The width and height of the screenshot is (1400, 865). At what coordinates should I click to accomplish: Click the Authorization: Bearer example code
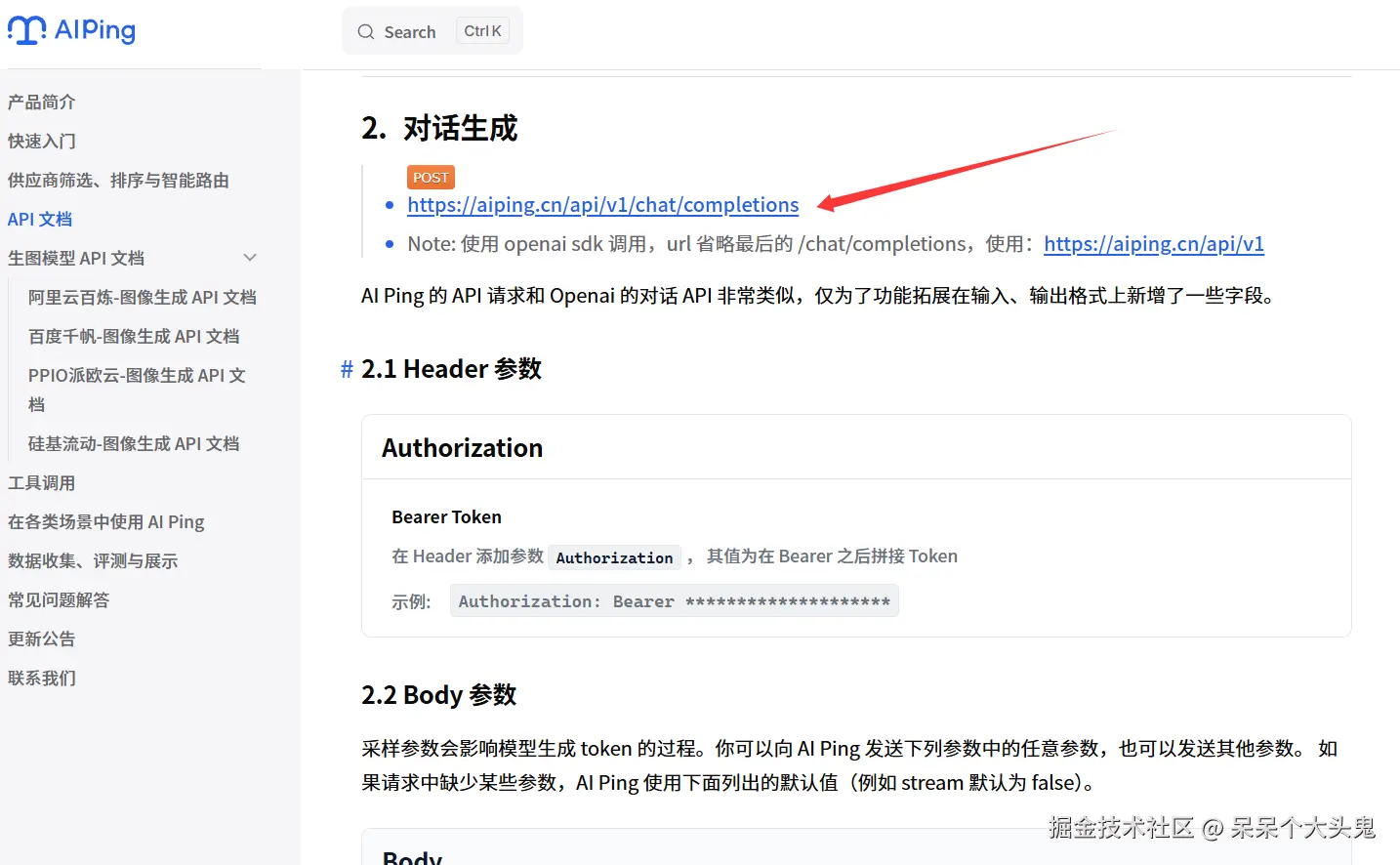675,601
